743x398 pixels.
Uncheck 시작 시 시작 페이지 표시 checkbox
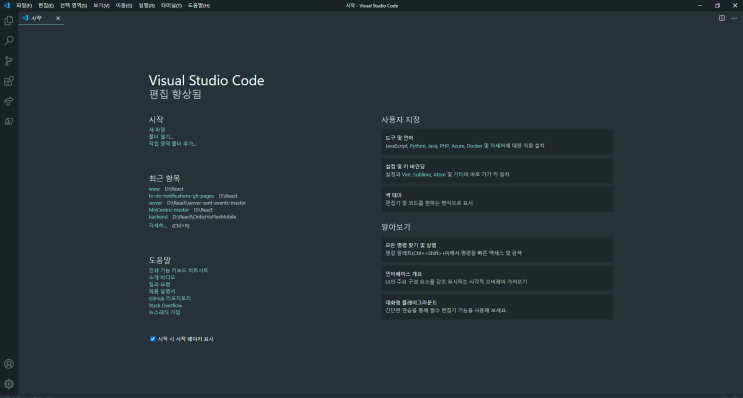(153, 339)
